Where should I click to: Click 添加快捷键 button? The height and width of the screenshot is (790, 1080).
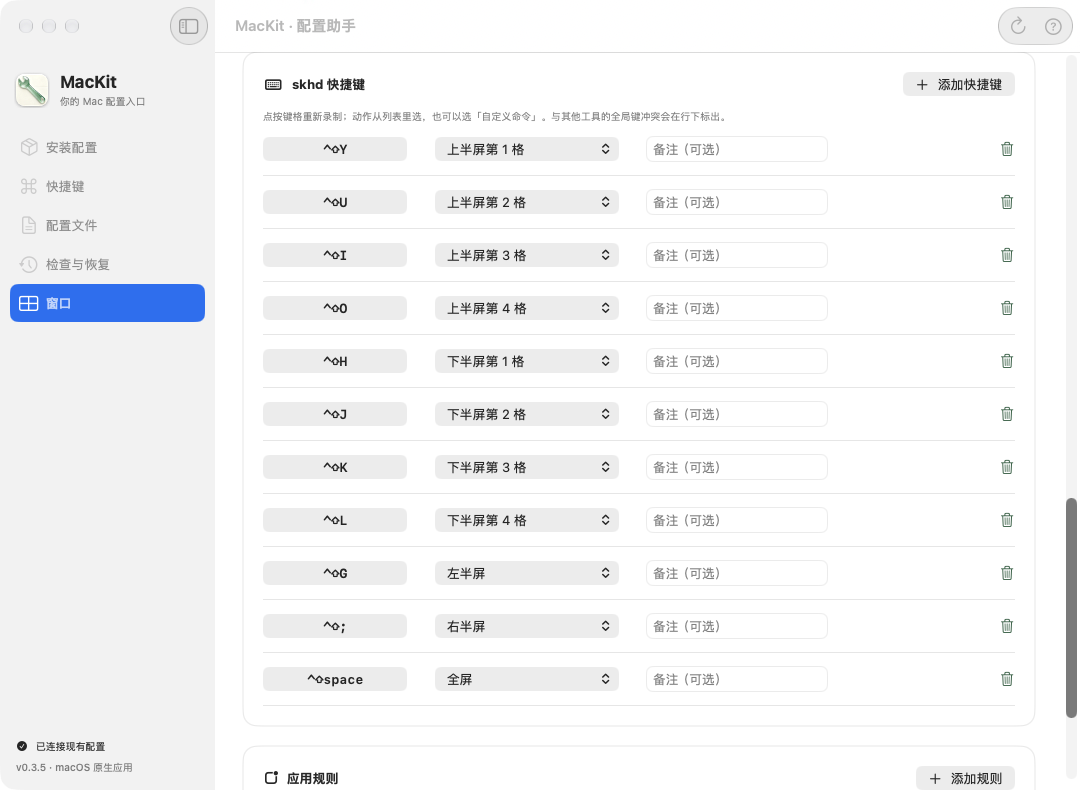click(959, 85)
